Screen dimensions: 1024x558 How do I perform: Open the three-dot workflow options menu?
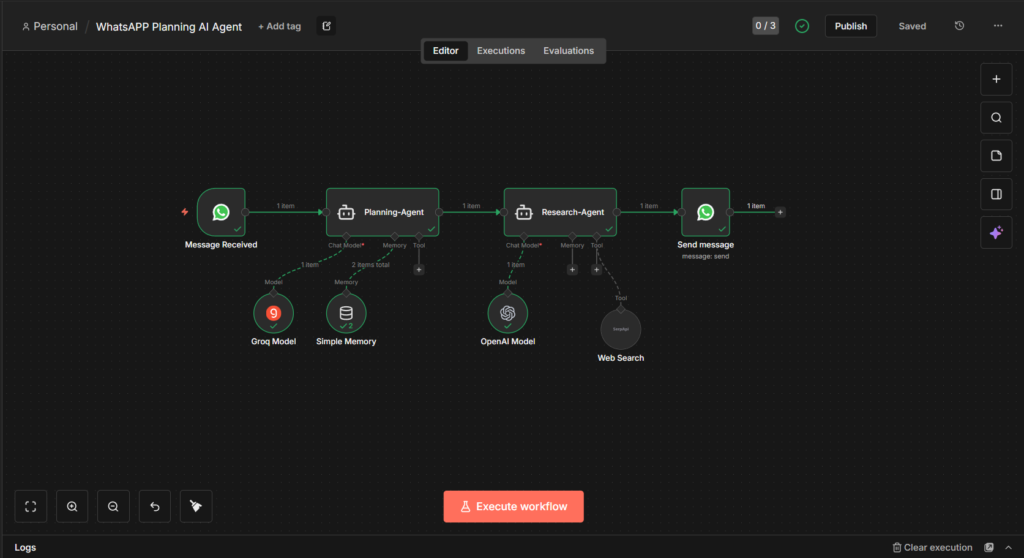tap(997, 26)
